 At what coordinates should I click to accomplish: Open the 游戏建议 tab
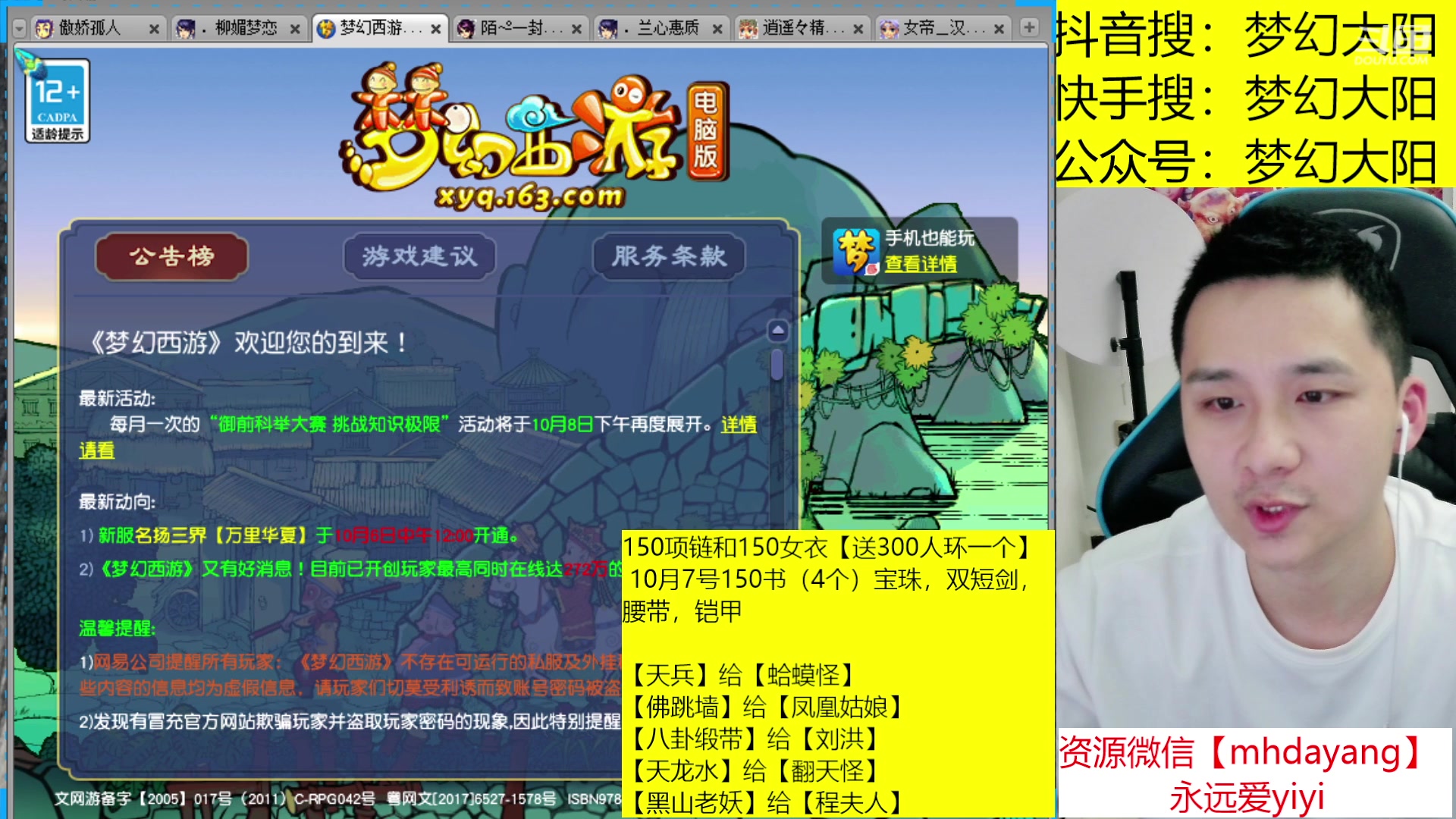419,256
